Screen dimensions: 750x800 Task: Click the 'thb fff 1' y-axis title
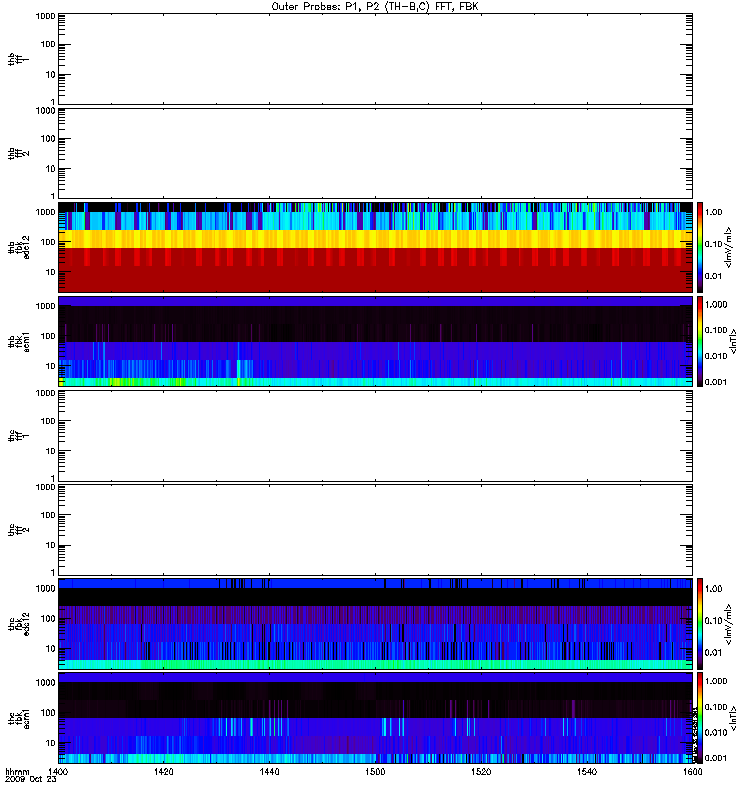coord(18,59)
